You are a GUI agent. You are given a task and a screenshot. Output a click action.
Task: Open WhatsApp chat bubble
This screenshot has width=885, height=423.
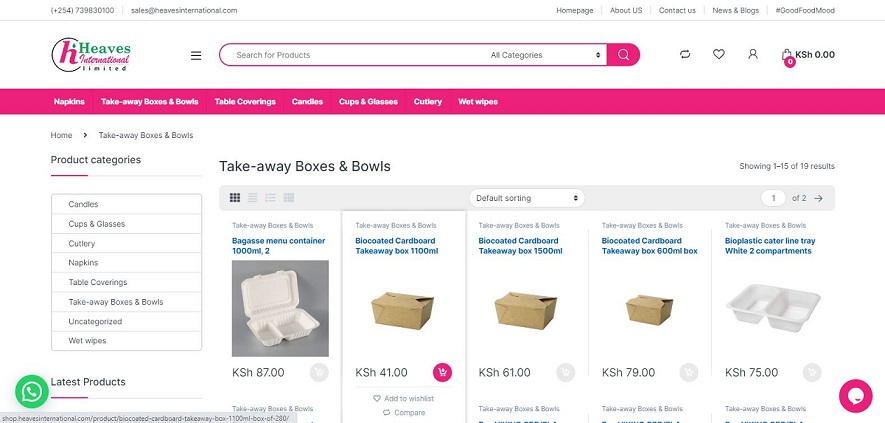(x=33, y=392)
